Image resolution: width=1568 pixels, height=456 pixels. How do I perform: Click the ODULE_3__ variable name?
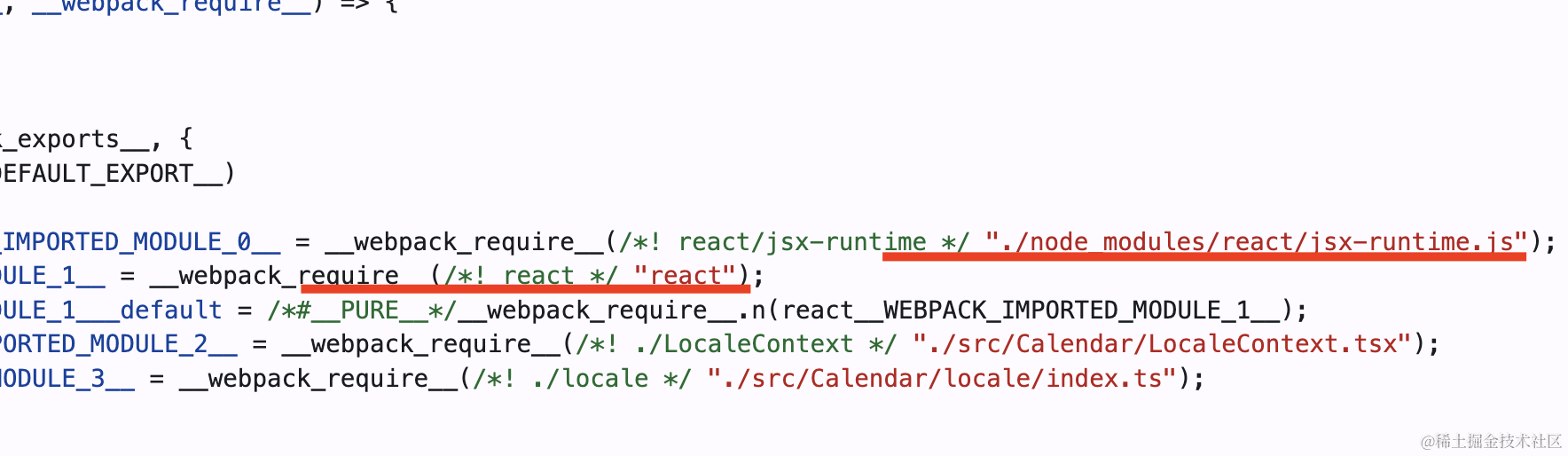pos(67,378)
